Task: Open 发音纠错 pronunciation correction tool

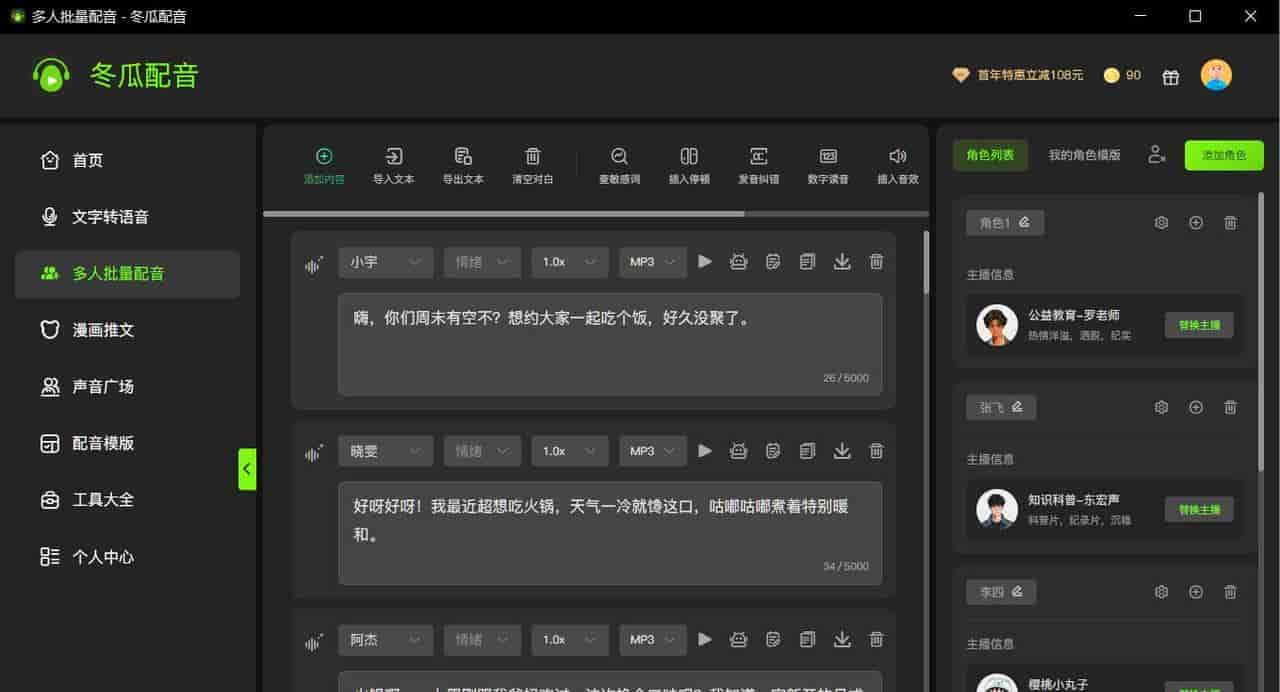Action: pos(759,166)
